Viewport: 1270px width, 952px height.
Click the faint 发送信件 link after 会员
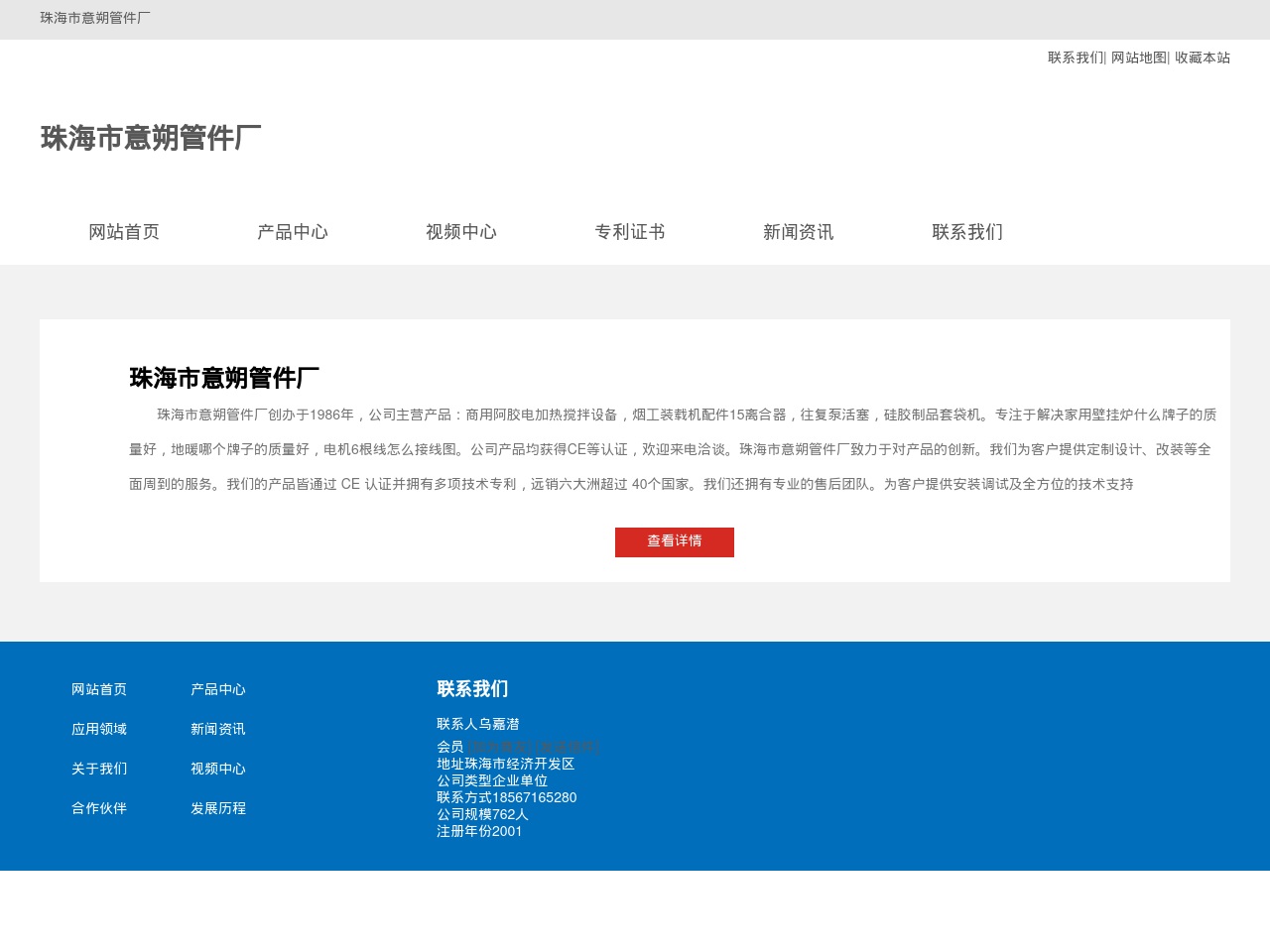567,747
